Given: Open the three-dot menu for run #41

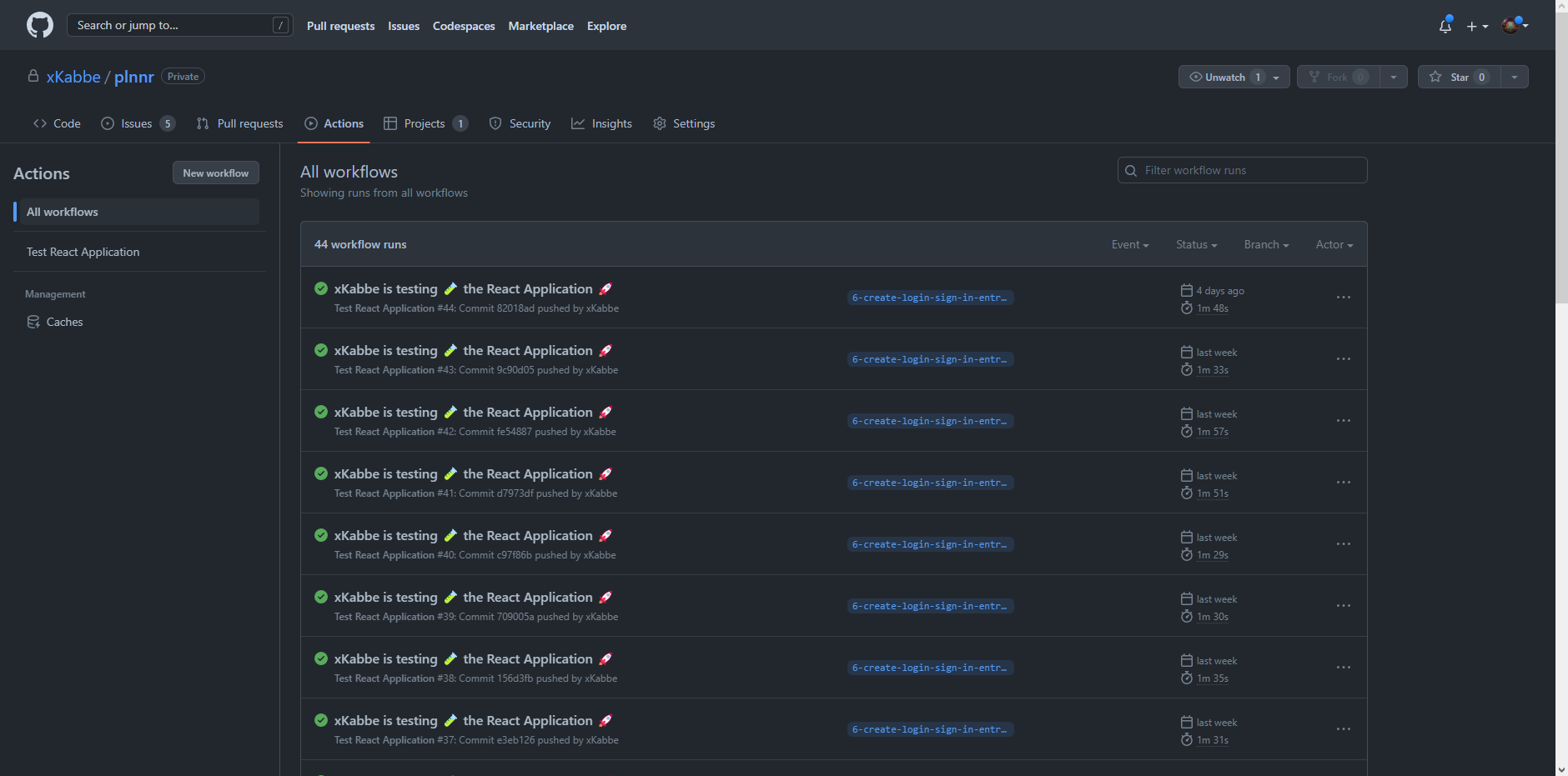Looking at the screenshot, I should click(x=1343, y=483).
